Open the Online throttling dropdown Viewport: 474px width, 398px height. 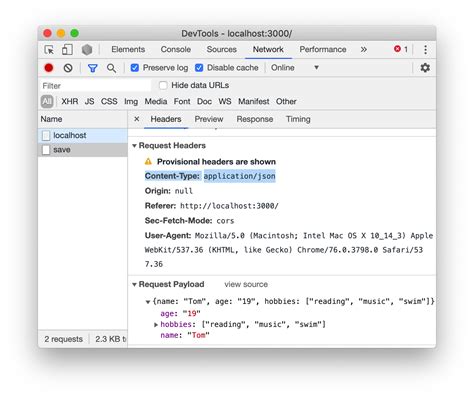pyautogui.click(x=295, y=68)
